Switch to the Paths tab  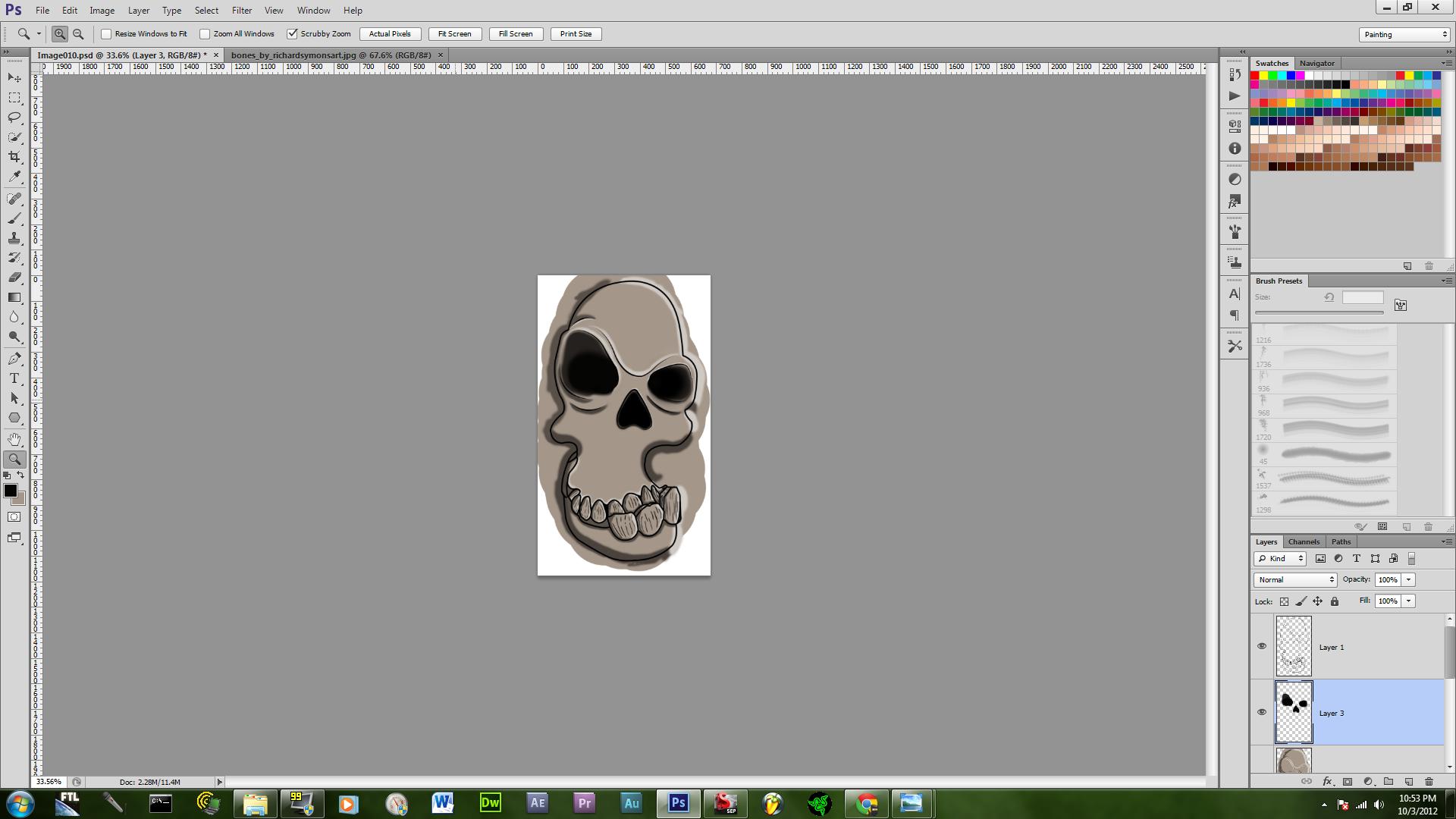click(x=1341, y=541)
